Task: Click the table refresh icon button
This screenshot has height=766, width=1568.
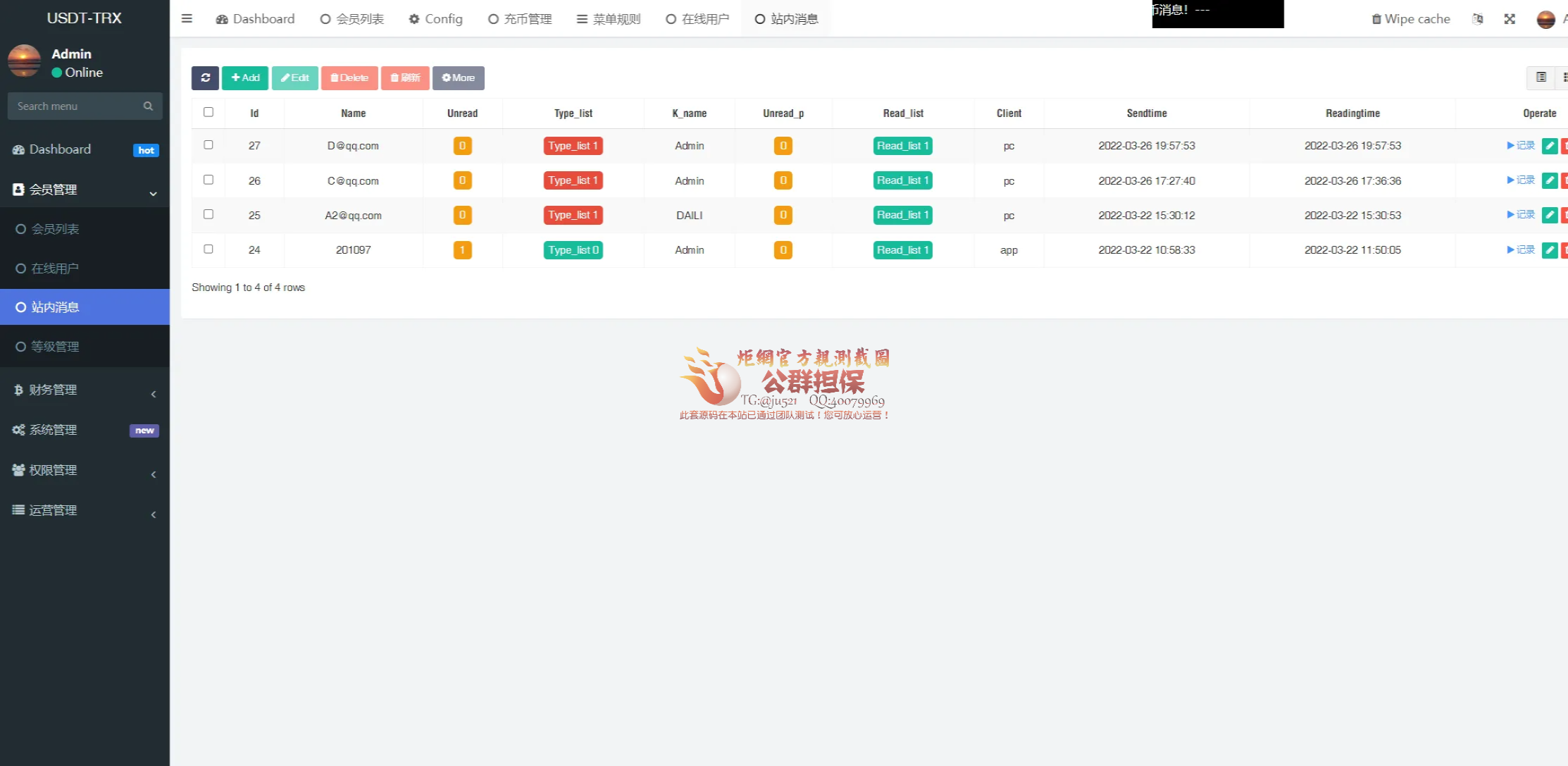Action: tap(205, 78)
